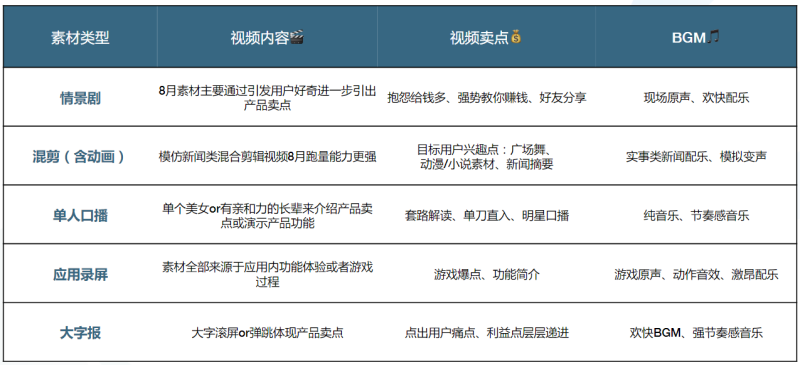Screen dimensions: 800x365
Task: Select the 素材类型 column header
Action: click(80, 38)
